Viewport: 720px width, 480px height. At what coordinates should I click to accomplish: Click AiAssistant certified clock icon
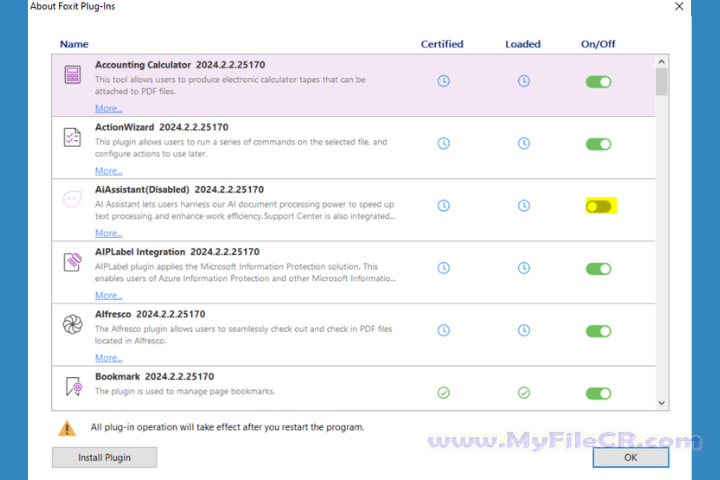[x=444, y=205]
